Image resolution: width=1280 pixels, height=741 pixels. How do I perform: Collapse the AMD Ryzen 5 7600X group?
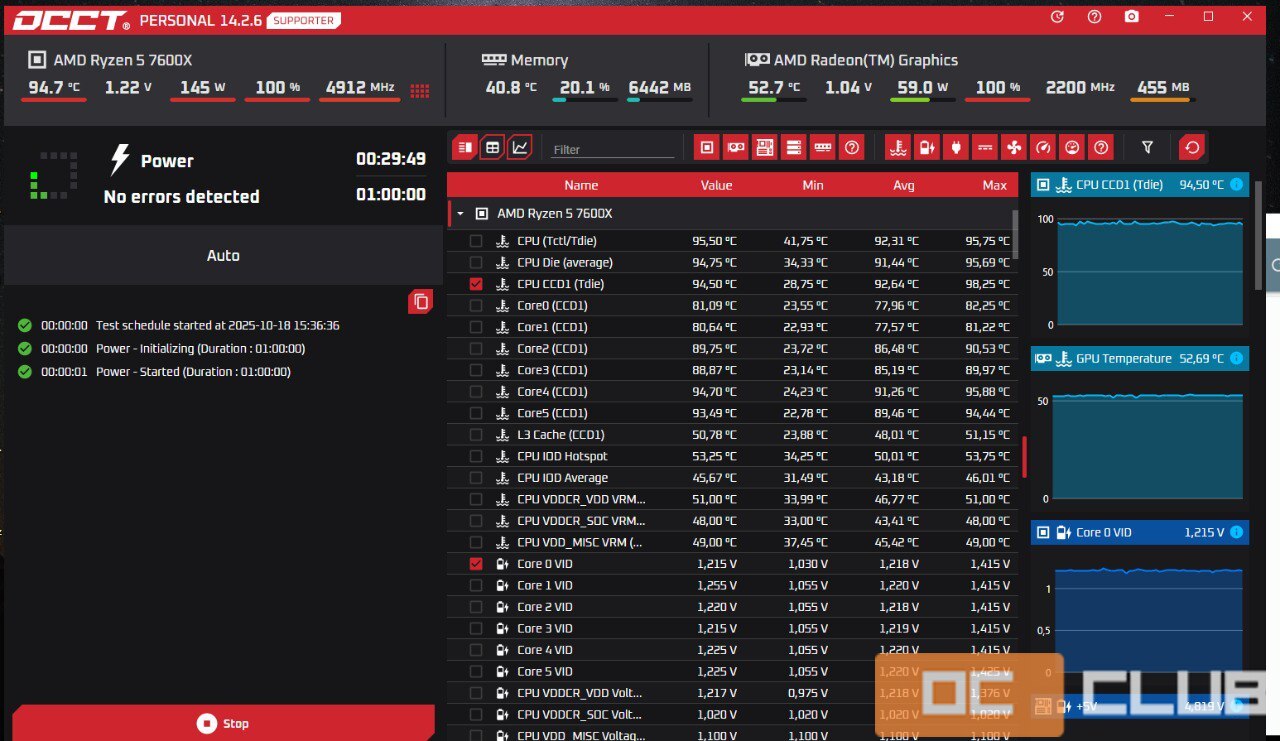tap(459, 212)
